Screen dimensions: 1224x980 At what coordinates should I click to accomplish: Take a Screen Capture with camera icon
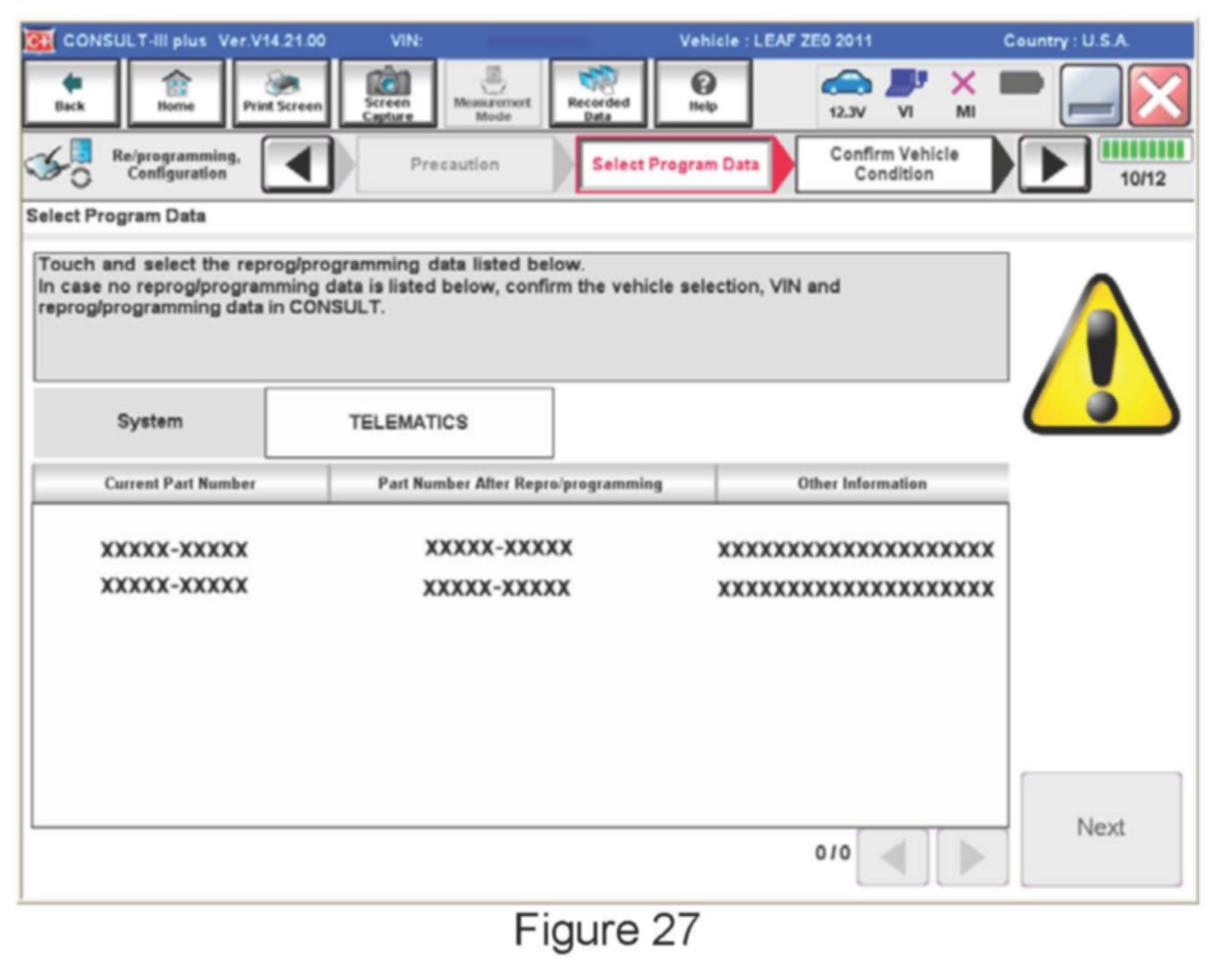point(387,92)
